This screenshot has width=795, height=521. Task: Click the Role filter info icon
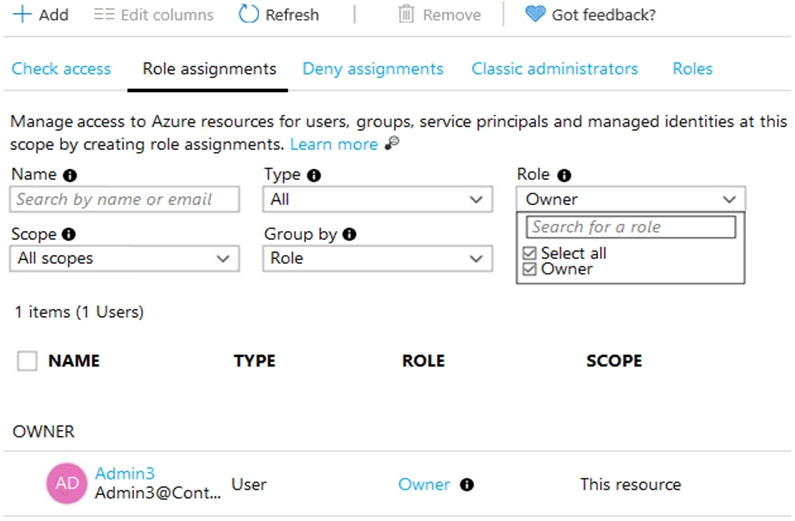click(564, 175)
